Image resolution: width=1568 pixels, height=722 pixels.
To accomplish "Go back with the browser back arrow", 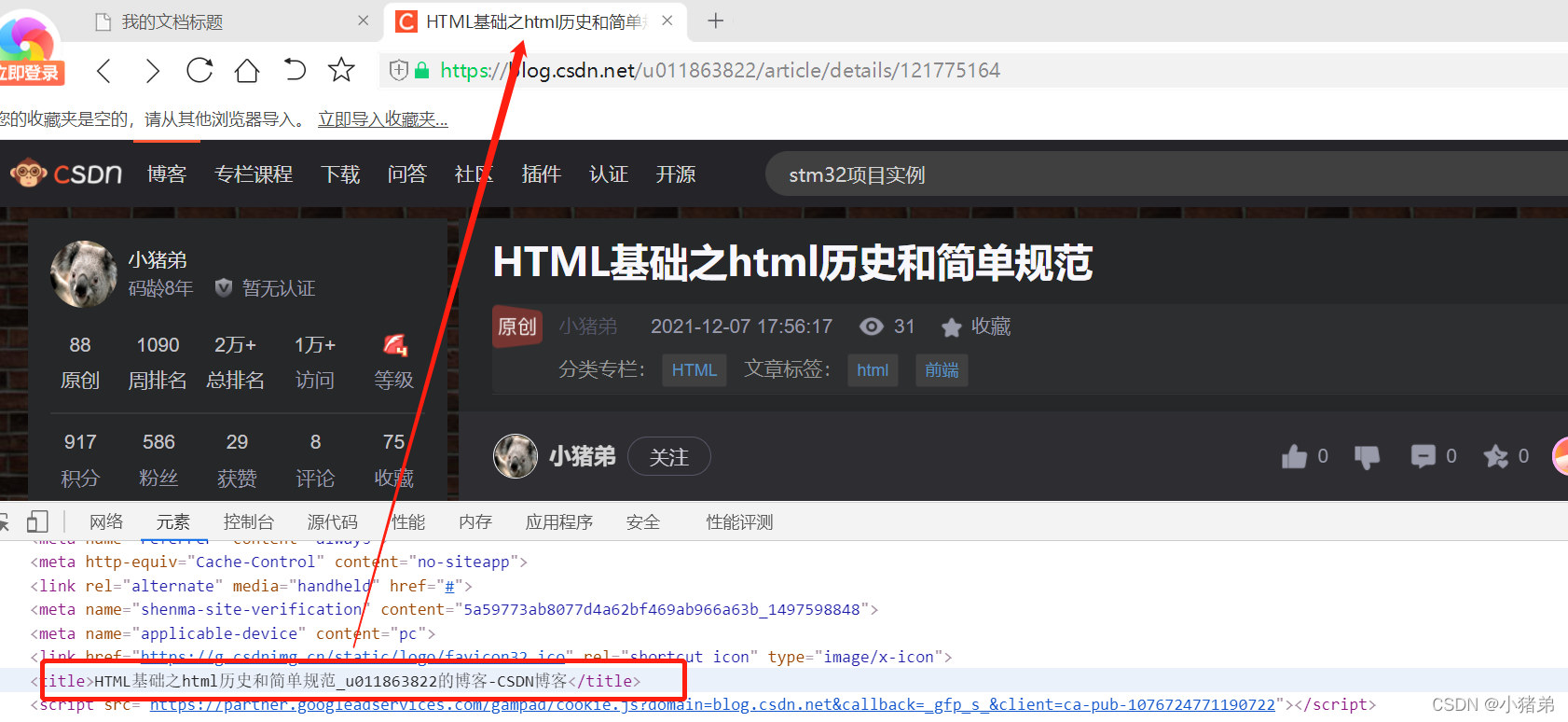I will point(103,70).
